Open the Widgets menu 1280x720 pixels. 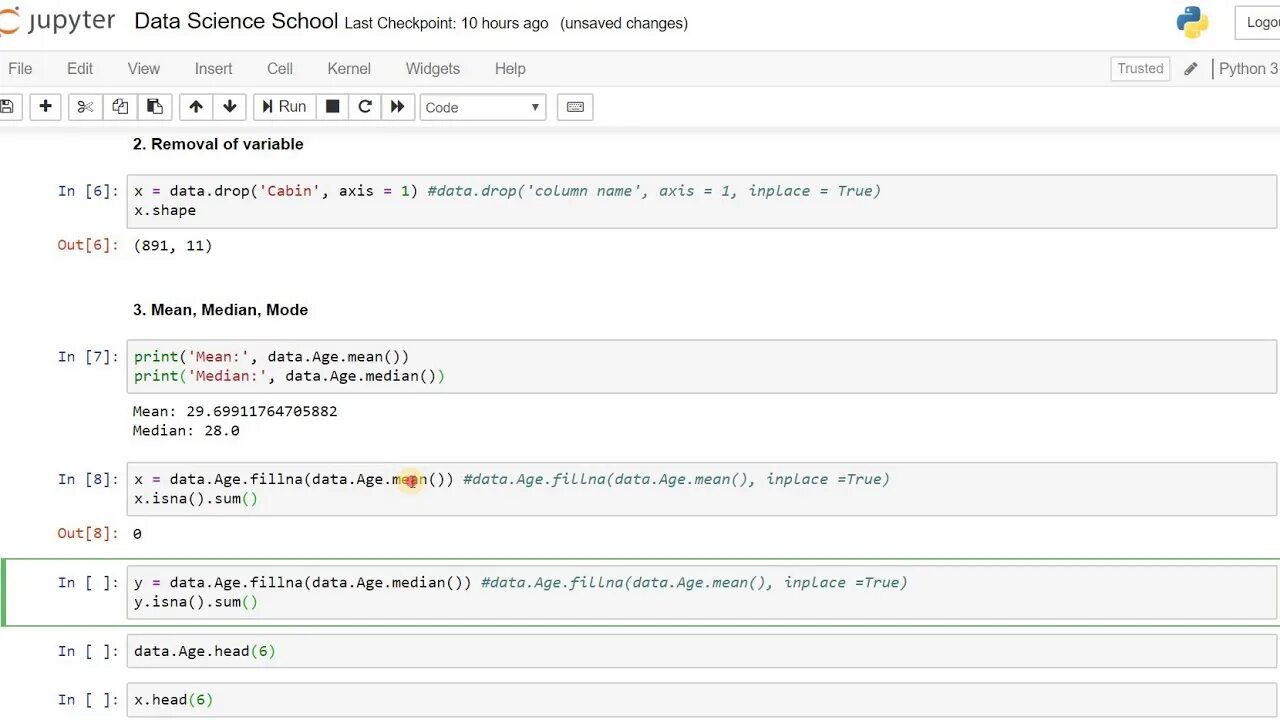(x=433, y=69)
